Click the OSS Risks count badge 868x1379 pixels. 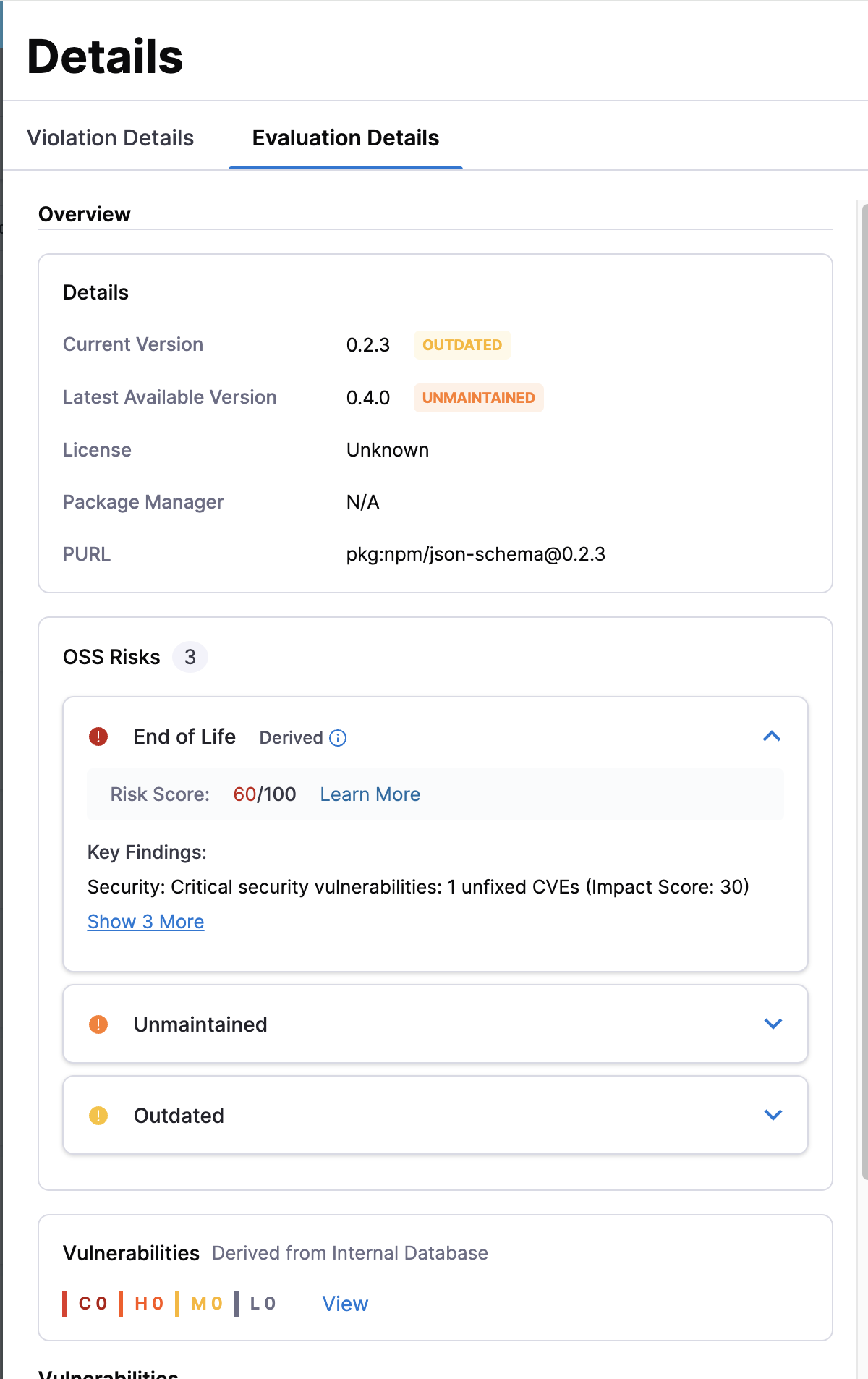pos(190,657)
